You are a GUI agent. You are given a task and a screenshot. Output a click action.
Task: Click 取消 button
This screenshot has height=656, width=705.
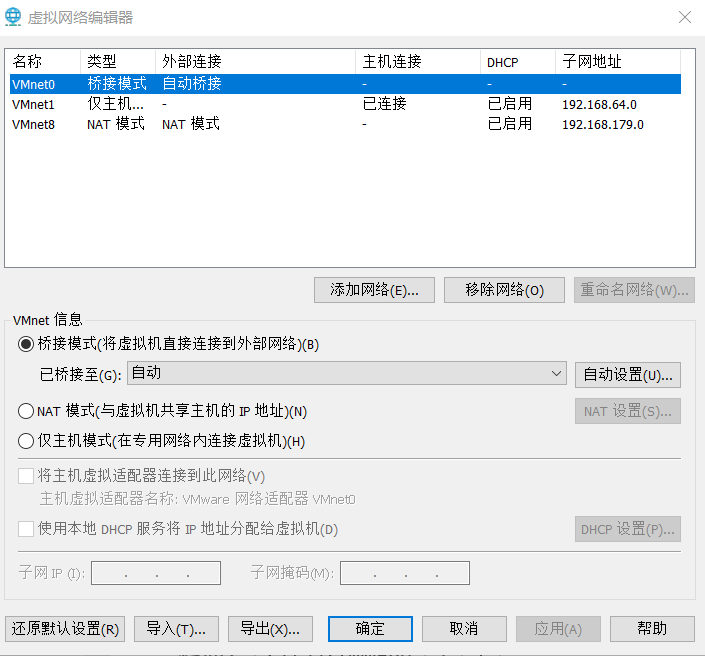[x=464, y=629]
